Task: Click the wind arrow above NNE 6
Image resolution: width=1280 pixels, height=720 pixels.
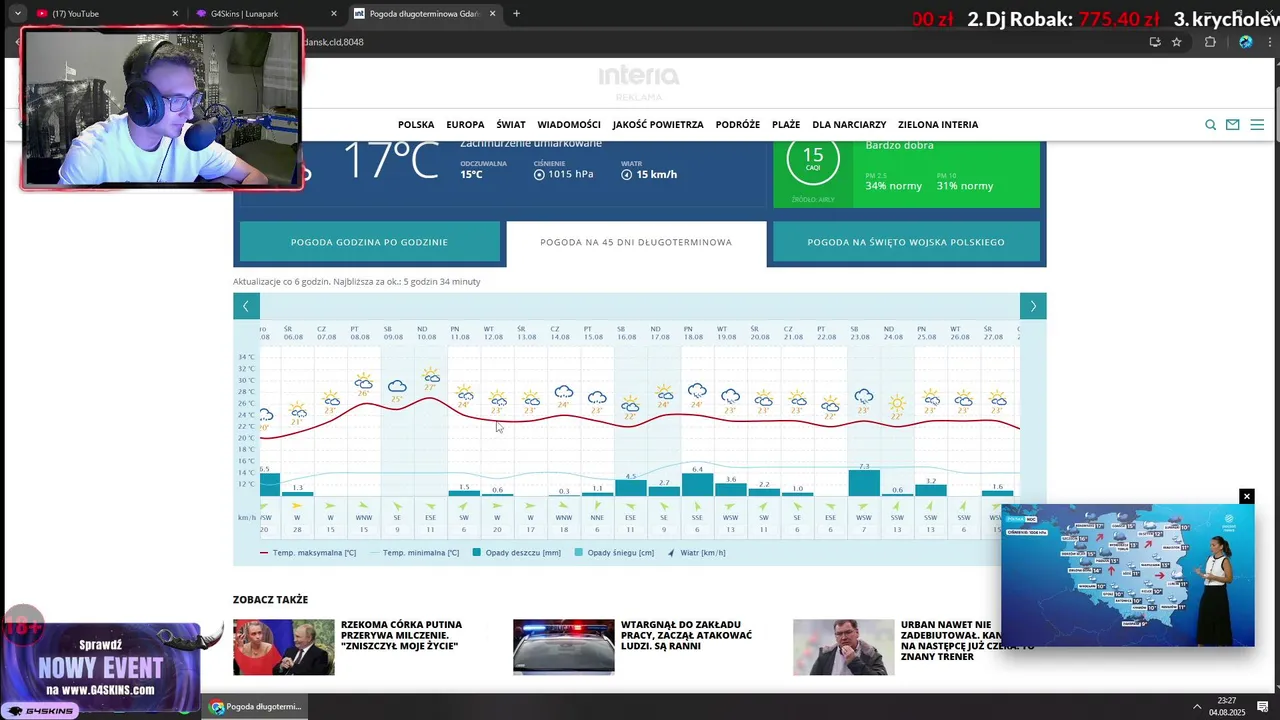Action: pos(597,506)
